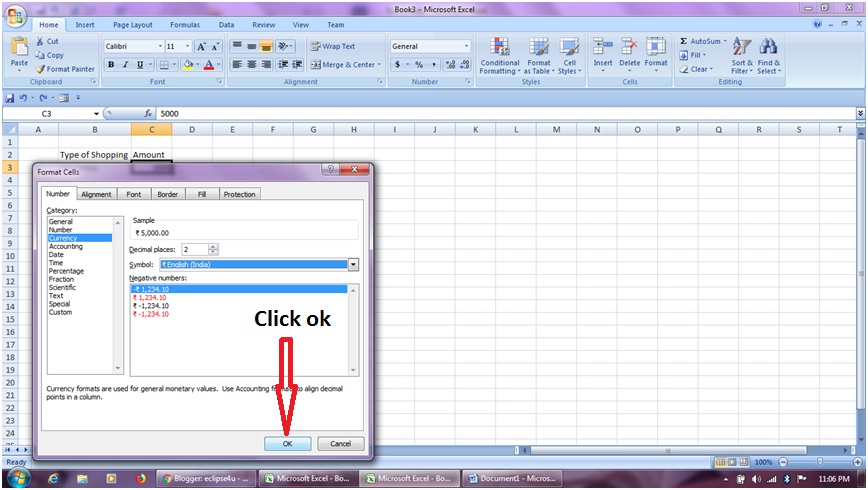
Task: Click Document1 Microsoft Word taskbar button
Action: point(512,478)
